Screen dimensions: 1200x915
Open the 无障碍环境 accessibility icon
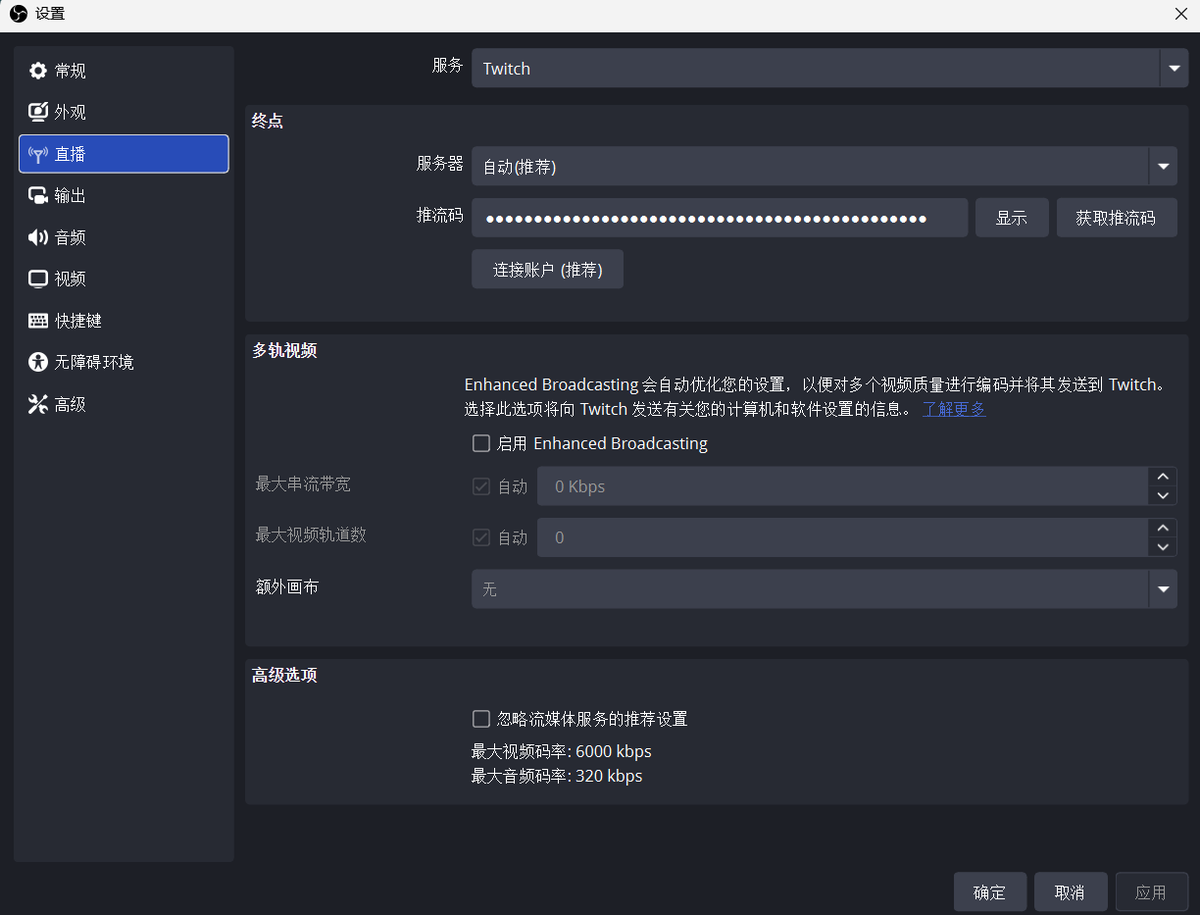click(37, 362)
